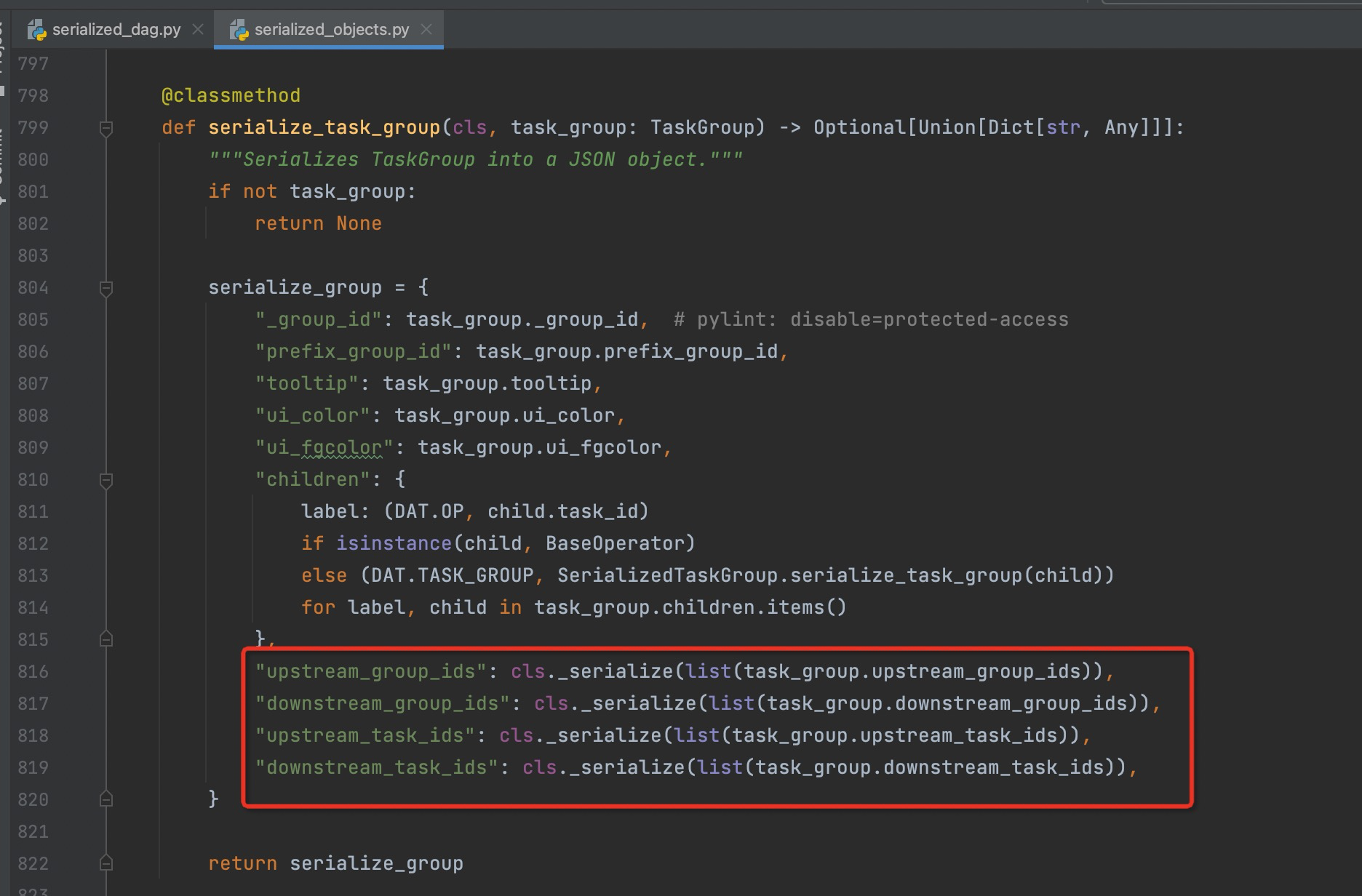Click DAT.TASK_GROUP on line 813

pos(452,575)
